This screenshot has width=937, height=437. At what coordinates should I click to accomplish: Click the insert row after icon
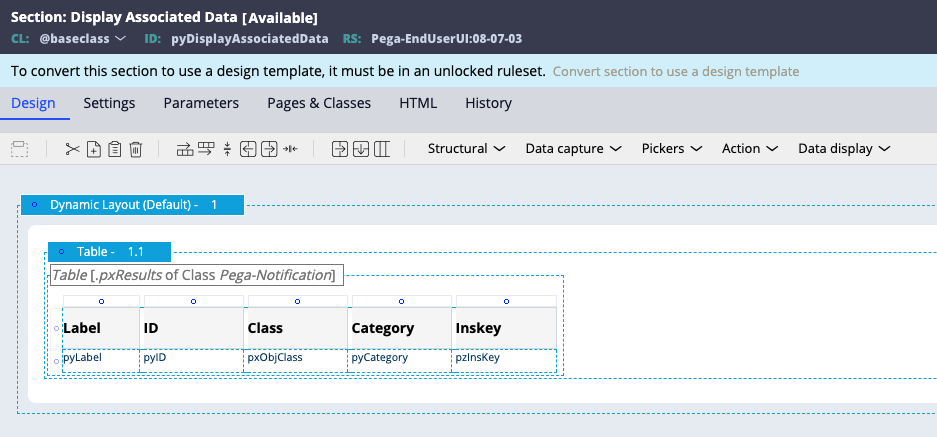click(x=206, y=149)
